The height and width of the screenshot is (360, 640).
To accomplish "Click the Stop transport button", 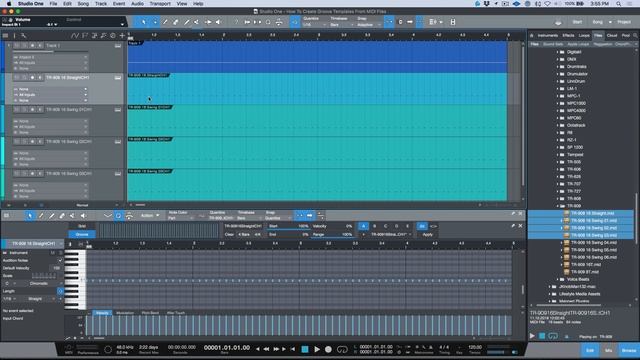I will pos(304,349).
